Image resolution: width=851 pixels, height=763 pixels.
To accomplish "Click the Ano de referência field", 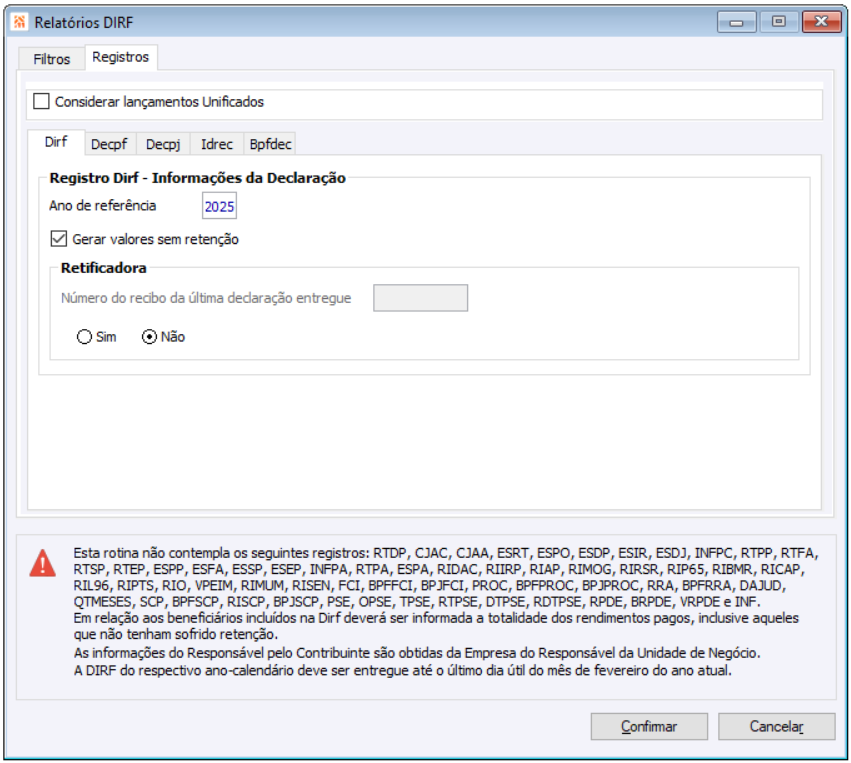I will pos(219,206).
